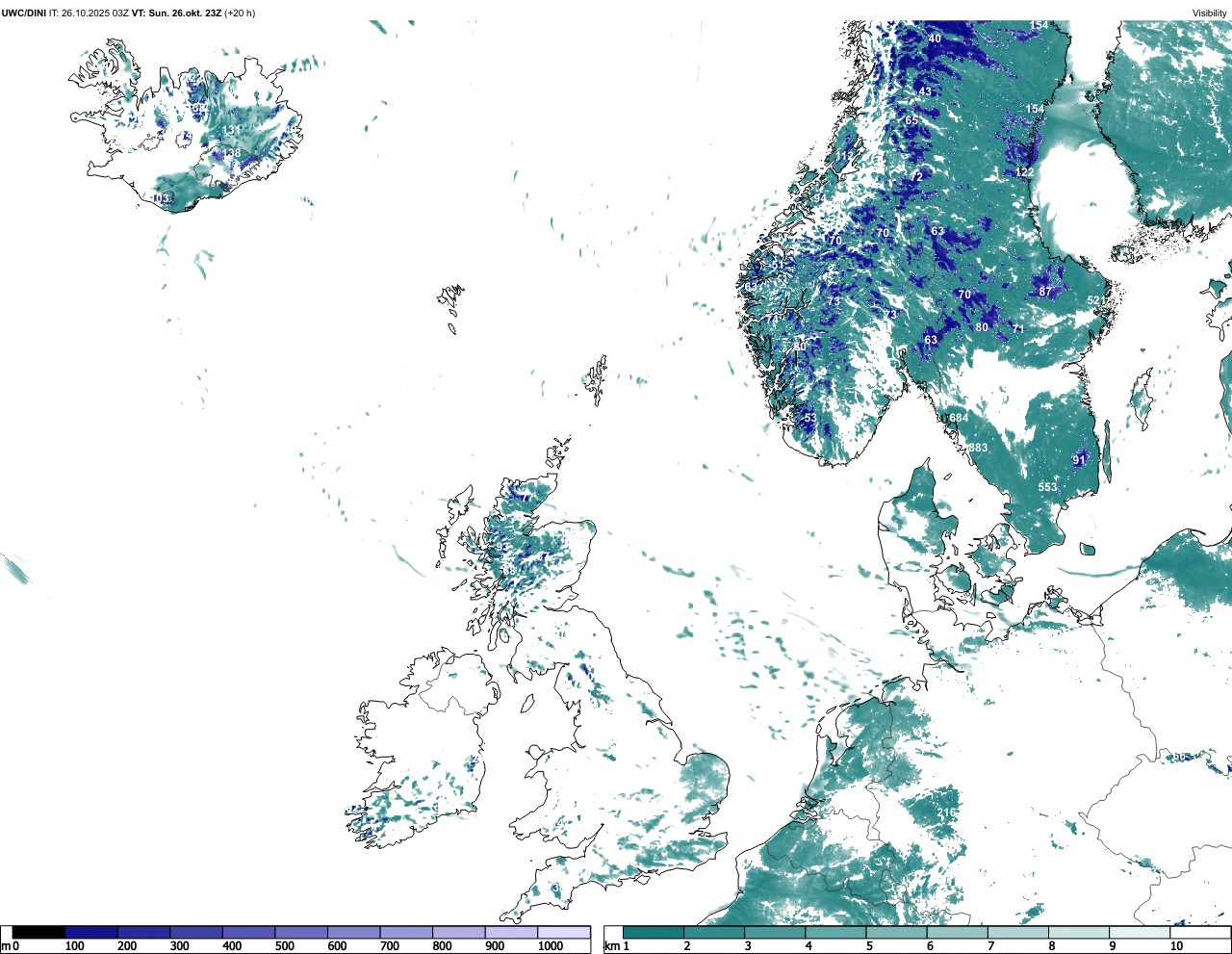
Task: Click the "km" unit label on legend
Action: click(x=611, y=946)
